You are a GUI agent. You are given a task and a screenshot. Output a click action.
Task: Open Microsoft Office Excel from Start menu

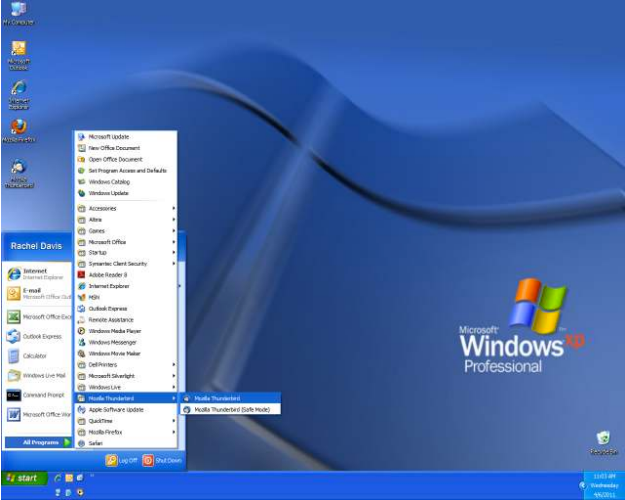[38, 317]
